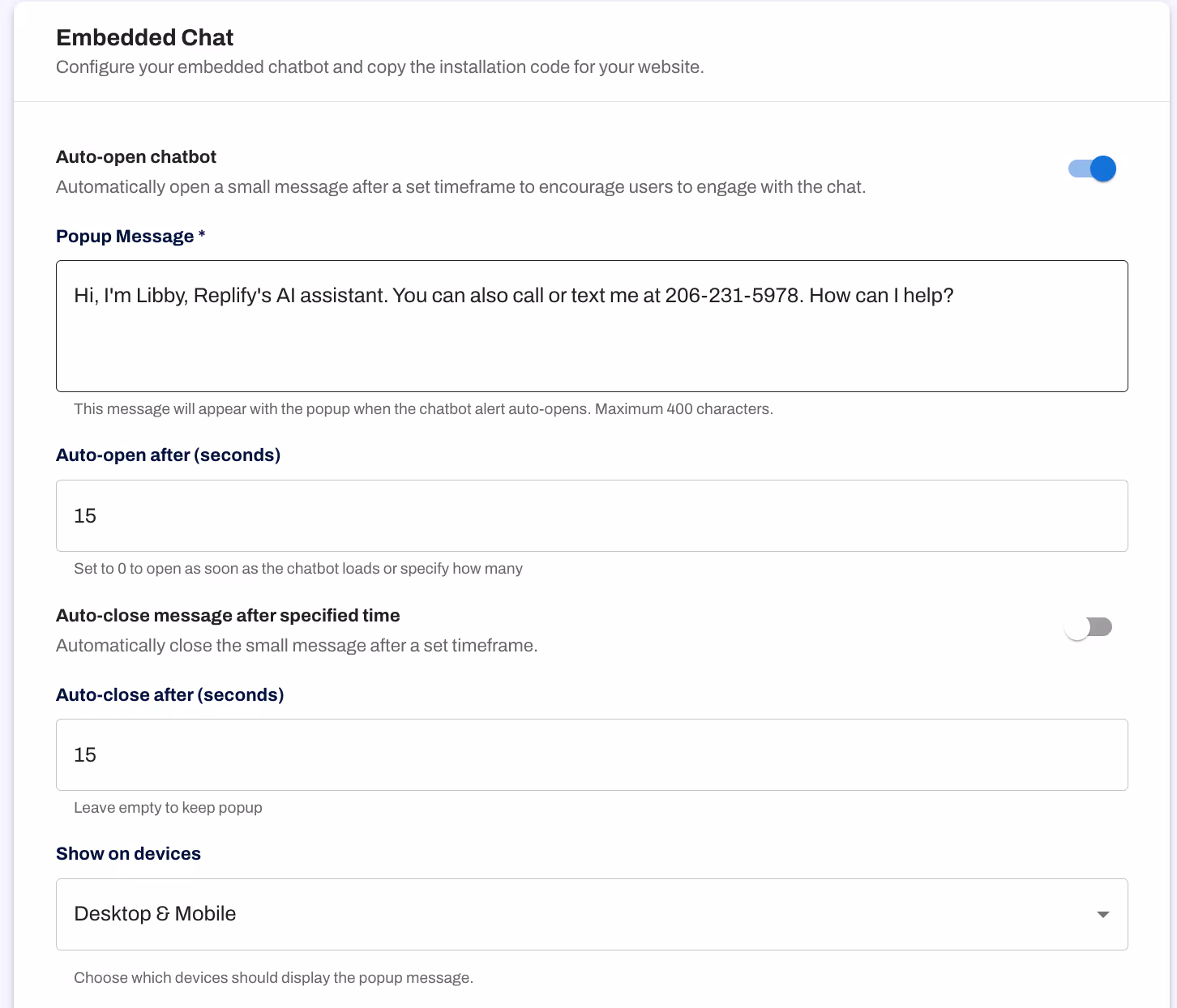Select the value 15 in auto-open field

point(84,515)
